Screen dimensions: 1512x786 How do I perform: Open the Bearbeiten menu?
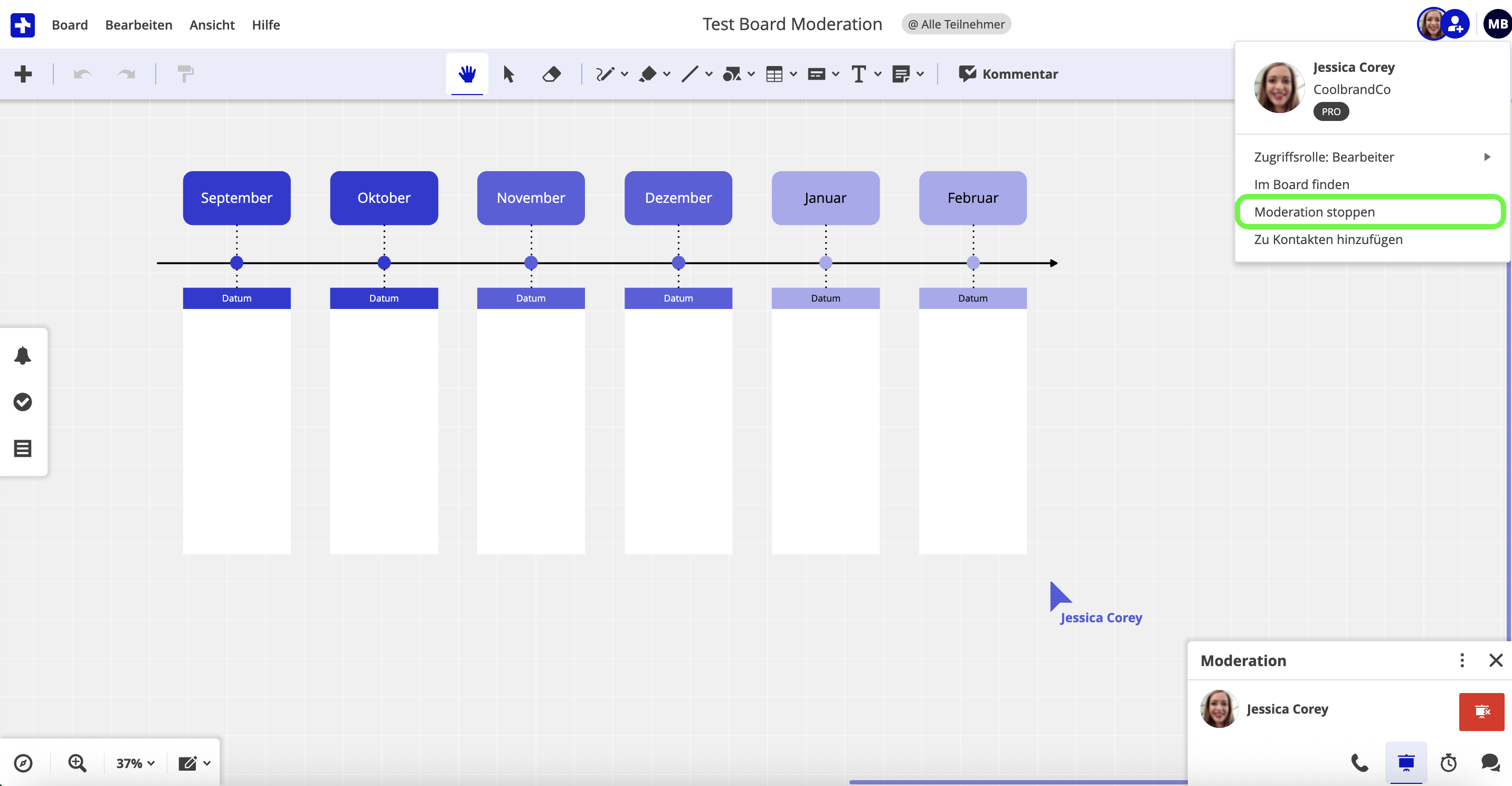click(x=138, y=25)
